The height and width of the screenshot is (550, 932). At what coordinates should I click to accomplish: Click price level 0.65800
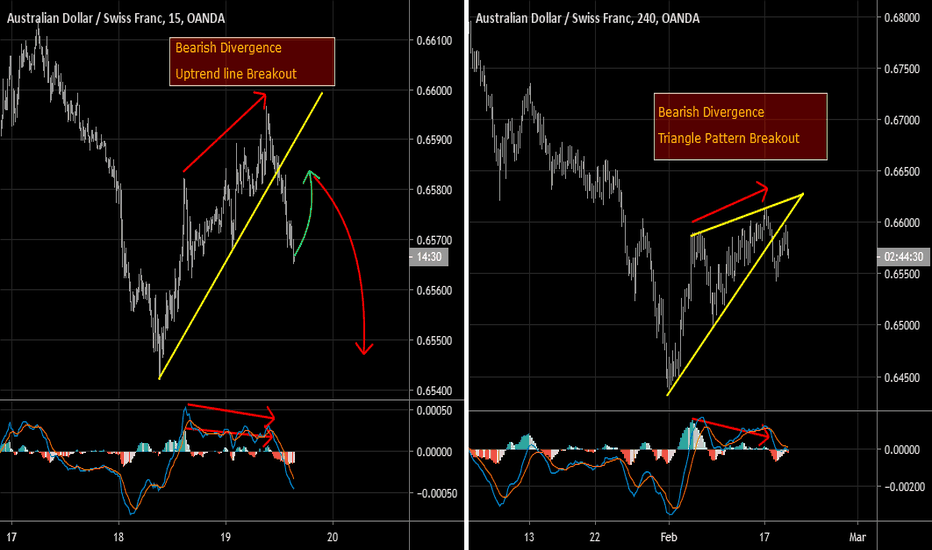point(434,190)
